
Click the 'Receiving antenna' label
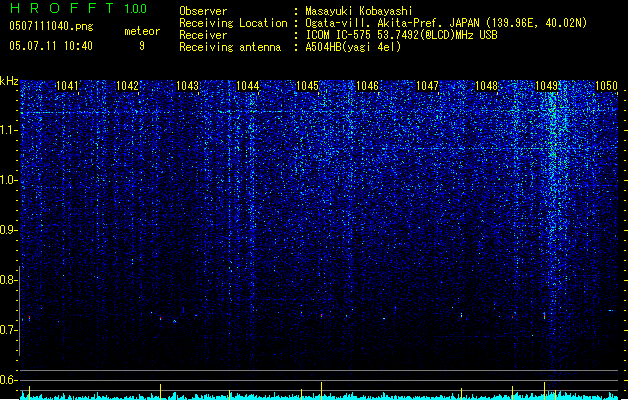(x=230, y=47)
